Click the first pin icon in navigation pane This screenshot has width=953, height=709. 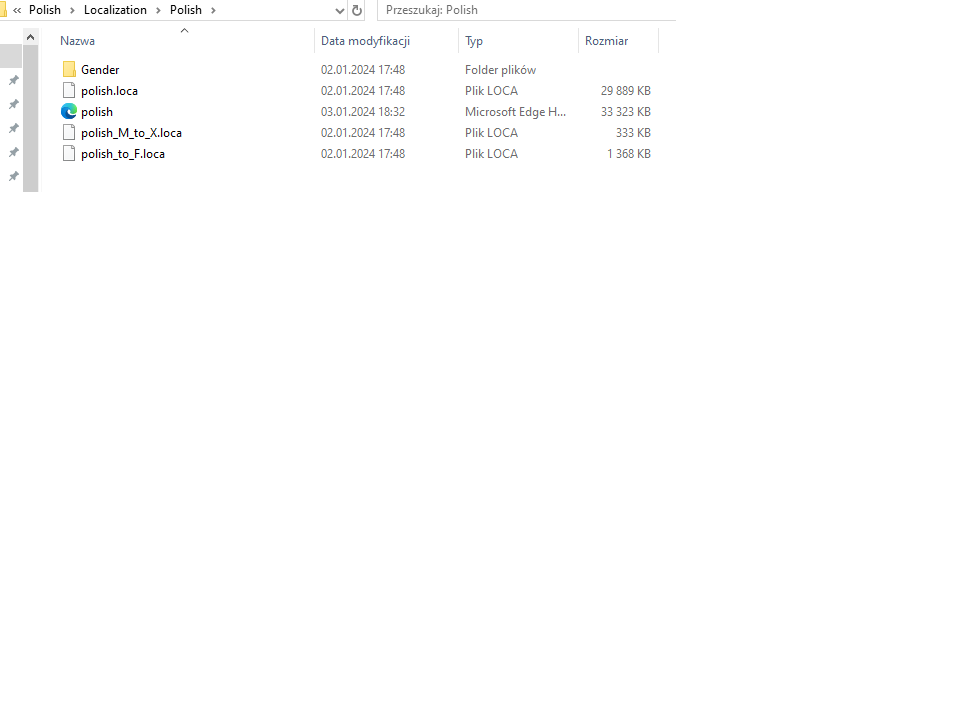point(13,80)
